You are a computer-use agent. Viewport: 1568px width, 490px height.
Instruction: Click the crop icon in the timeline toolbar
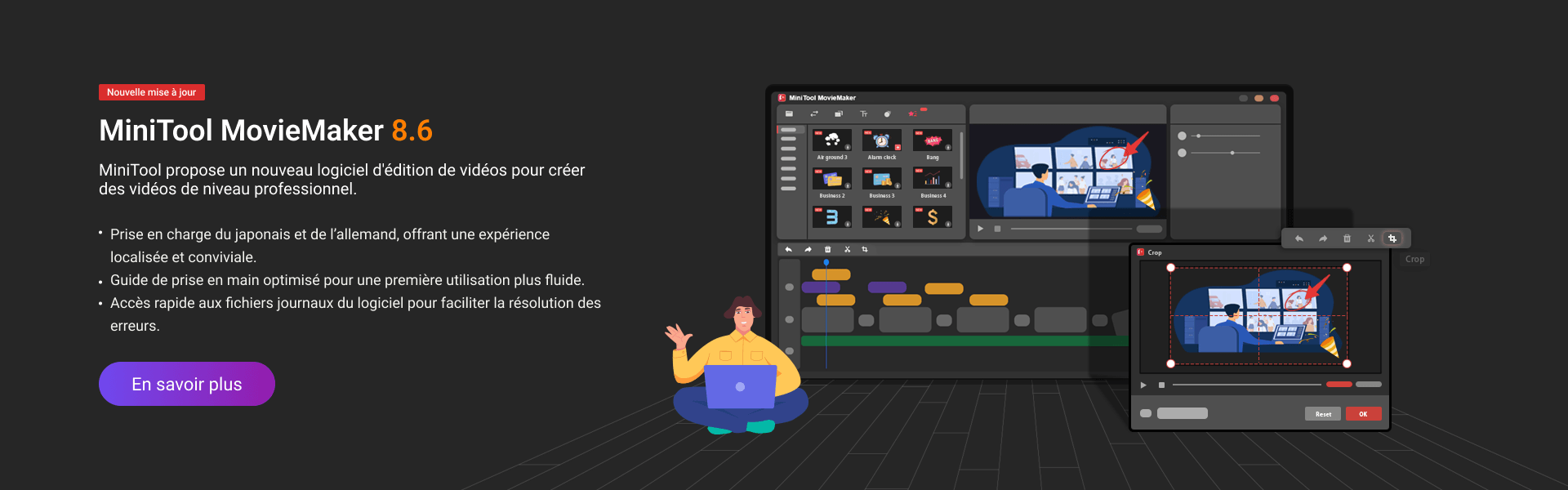(865, 249)
